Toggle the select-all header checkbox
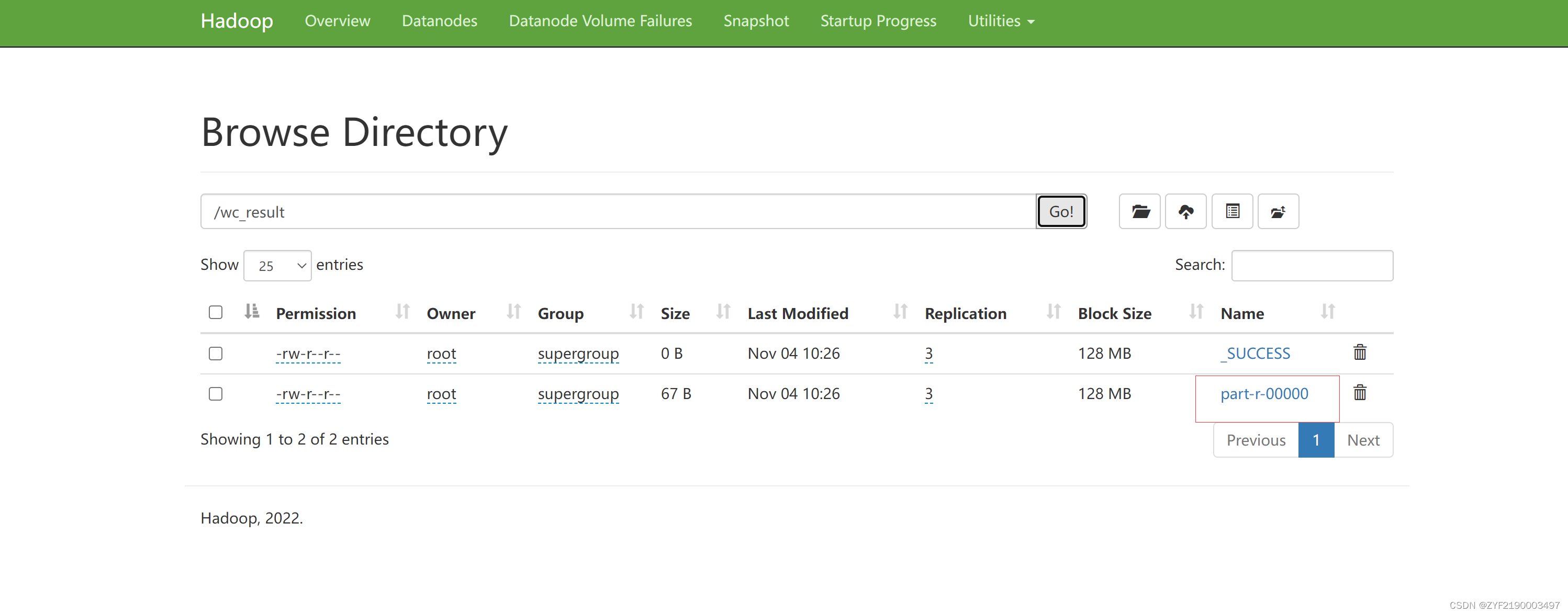Image resolution: width=1568 pixels, height=614 pixels. tap(216, 312)
